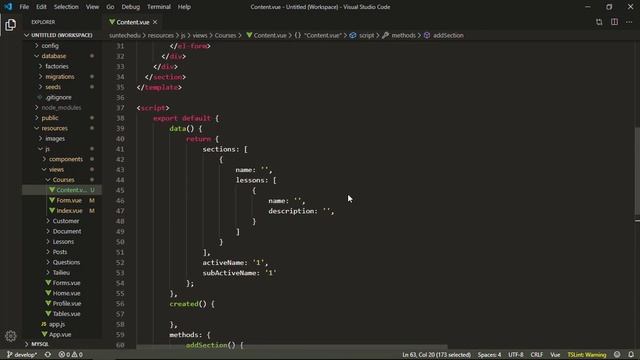This screenshot has height=360, width=640.
Task: Click the vertical editor scrollbar
Action: coord(637,171)
